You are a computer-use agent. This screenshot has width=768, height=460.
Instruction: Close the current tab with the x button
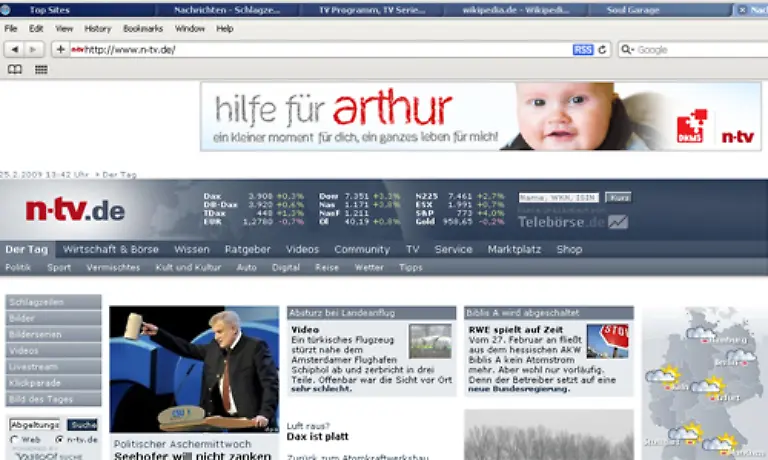point(742,10)
